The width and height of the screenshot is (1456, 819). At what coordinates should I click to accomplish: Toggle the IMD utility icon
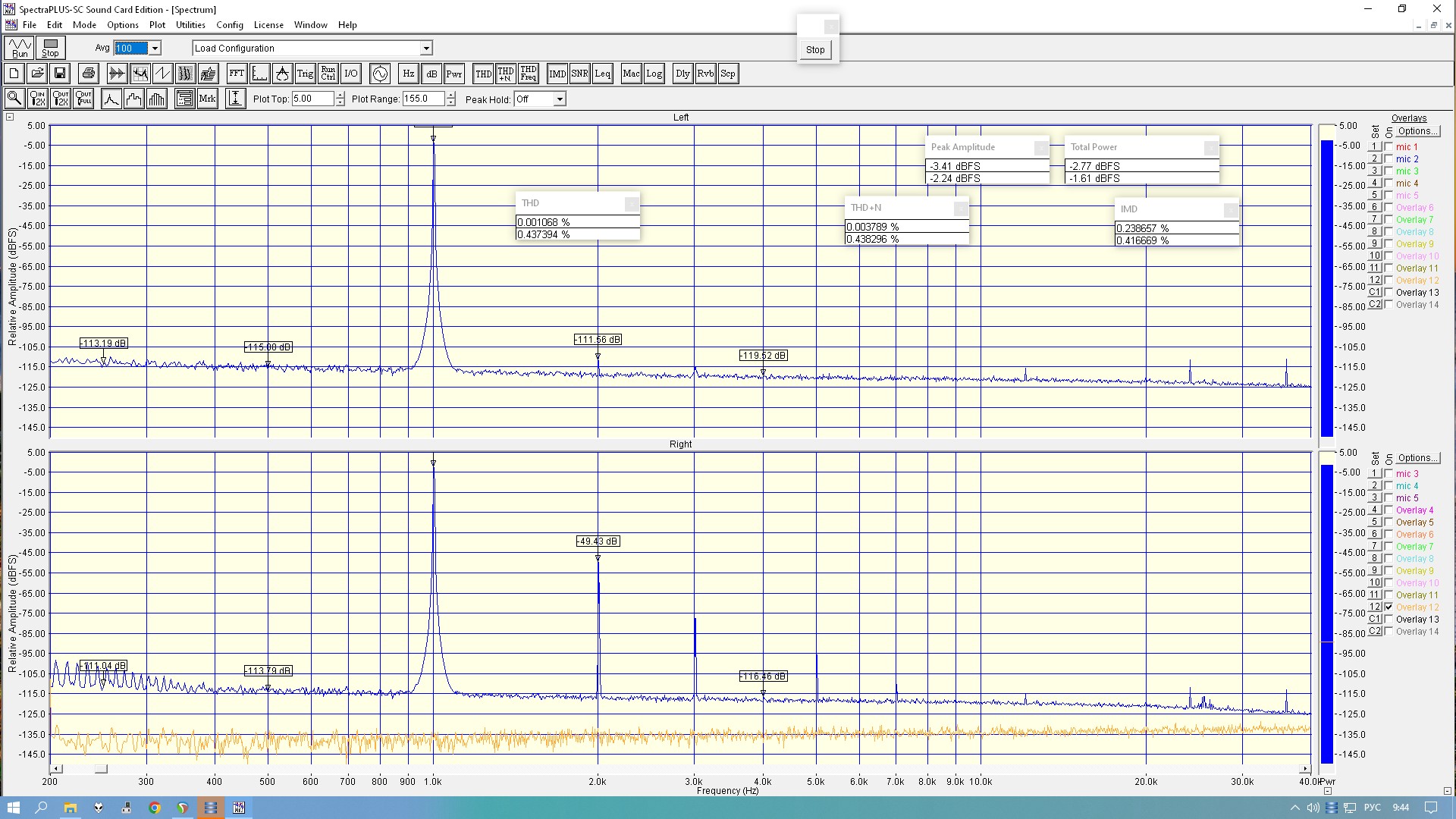pos(557,74)
